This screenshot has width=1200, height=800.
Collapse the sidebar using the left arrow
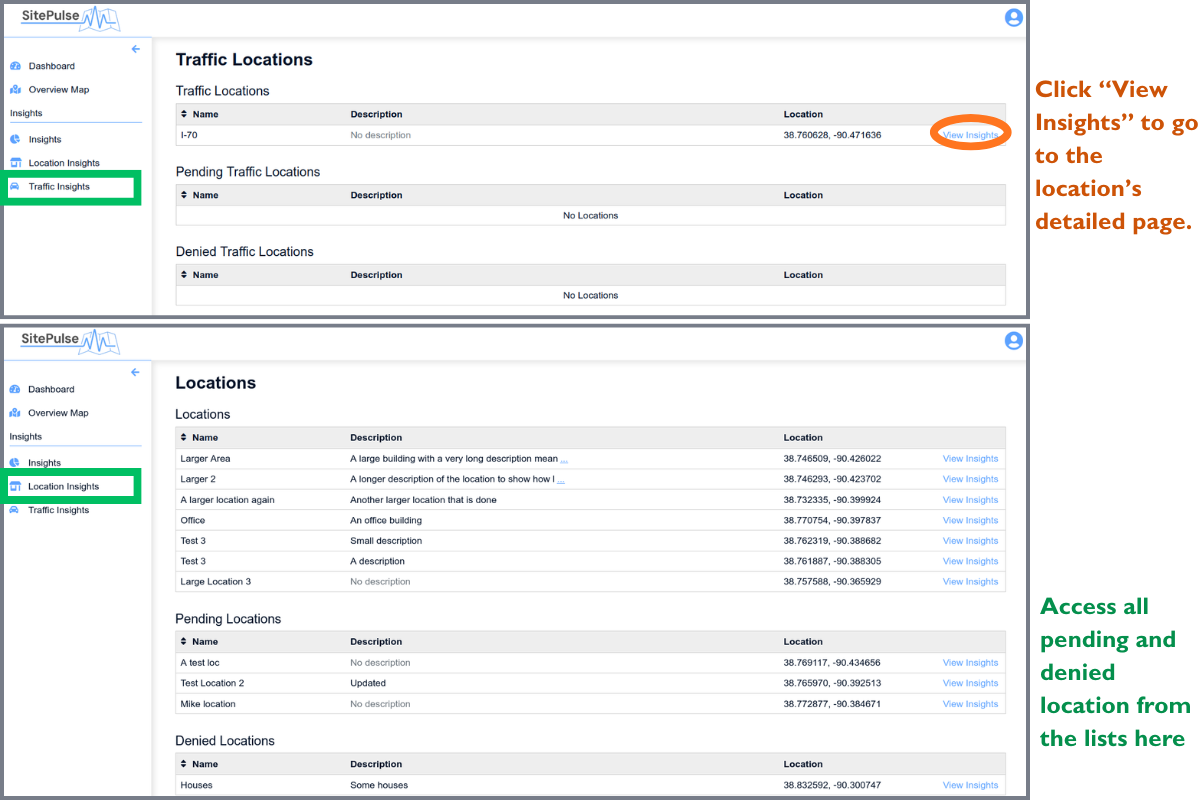(x=135, y=49)
